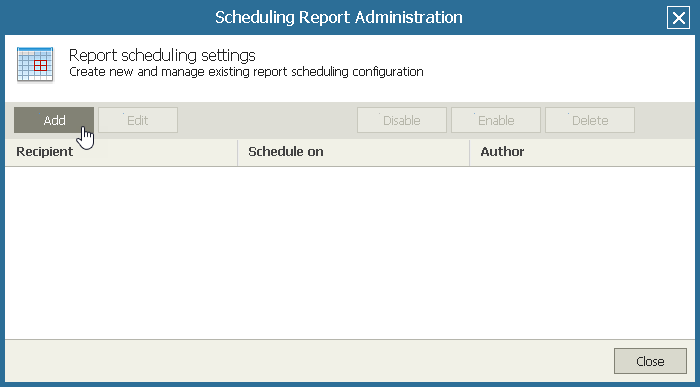Select the Edit button

[x=138, y=120]
